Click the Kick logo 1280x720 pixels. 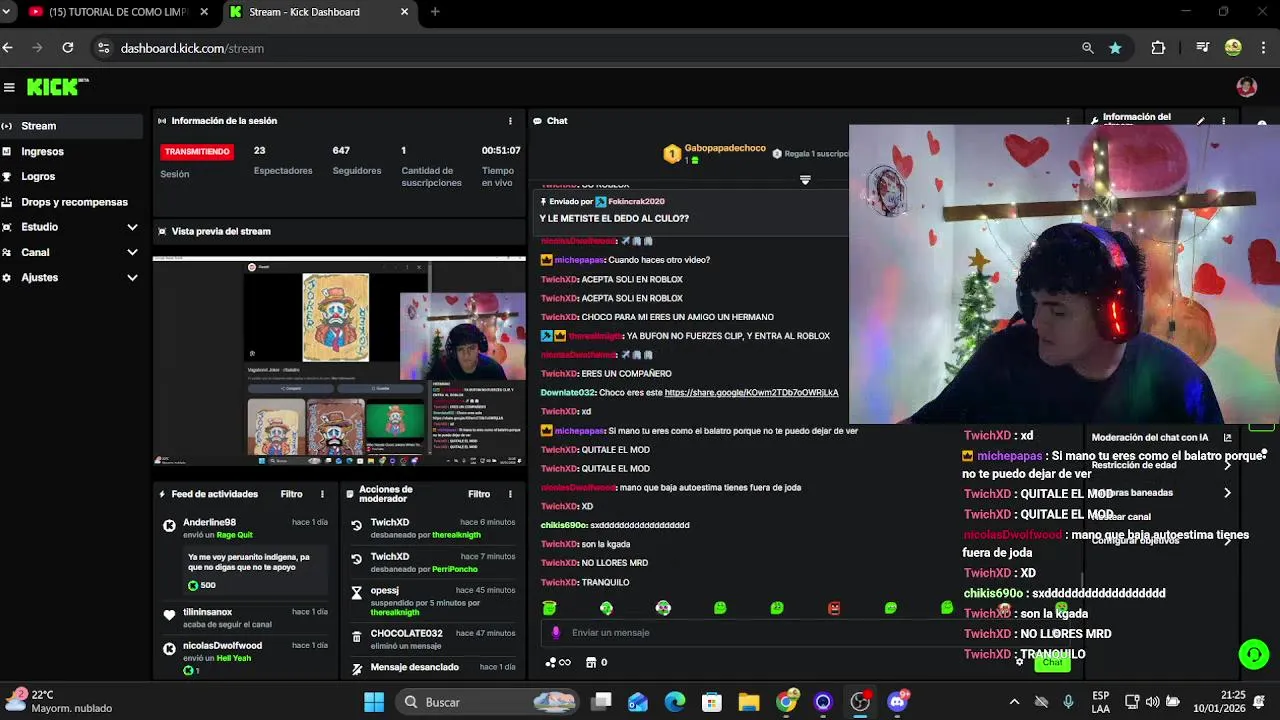pyautogui.click(x=57, y=87)
